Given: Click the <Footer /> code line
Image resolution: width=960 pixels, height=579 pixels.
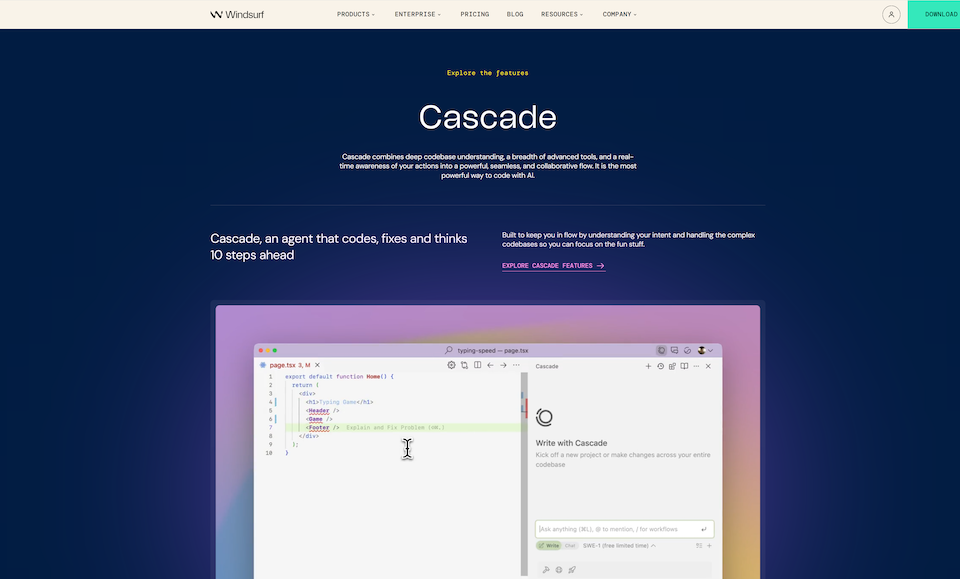Looking at the screenshot, I should [322, 427].
